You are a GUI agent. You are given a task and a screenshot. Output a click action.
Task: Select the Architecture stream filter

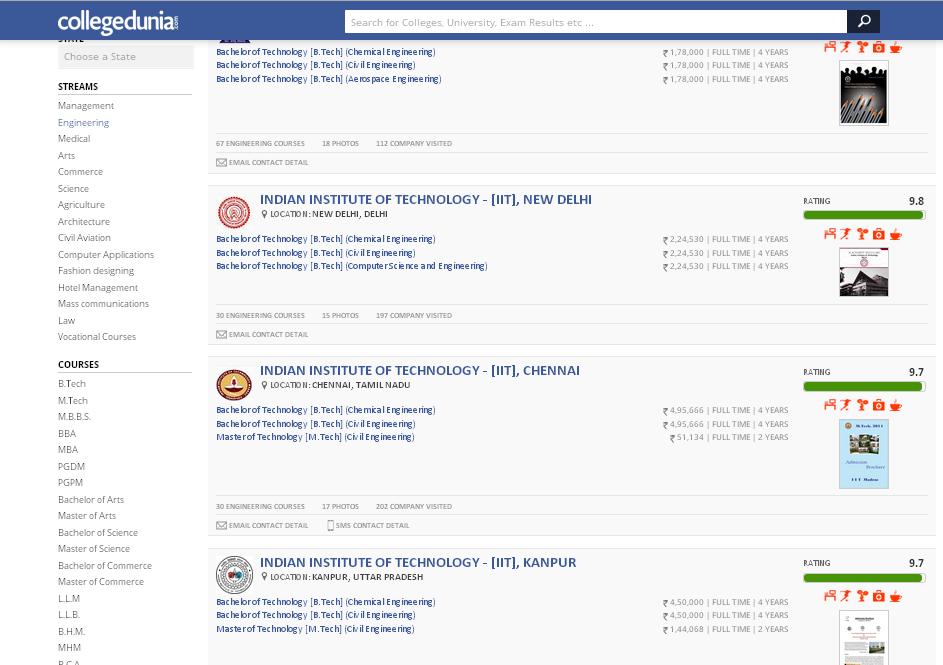84,222
